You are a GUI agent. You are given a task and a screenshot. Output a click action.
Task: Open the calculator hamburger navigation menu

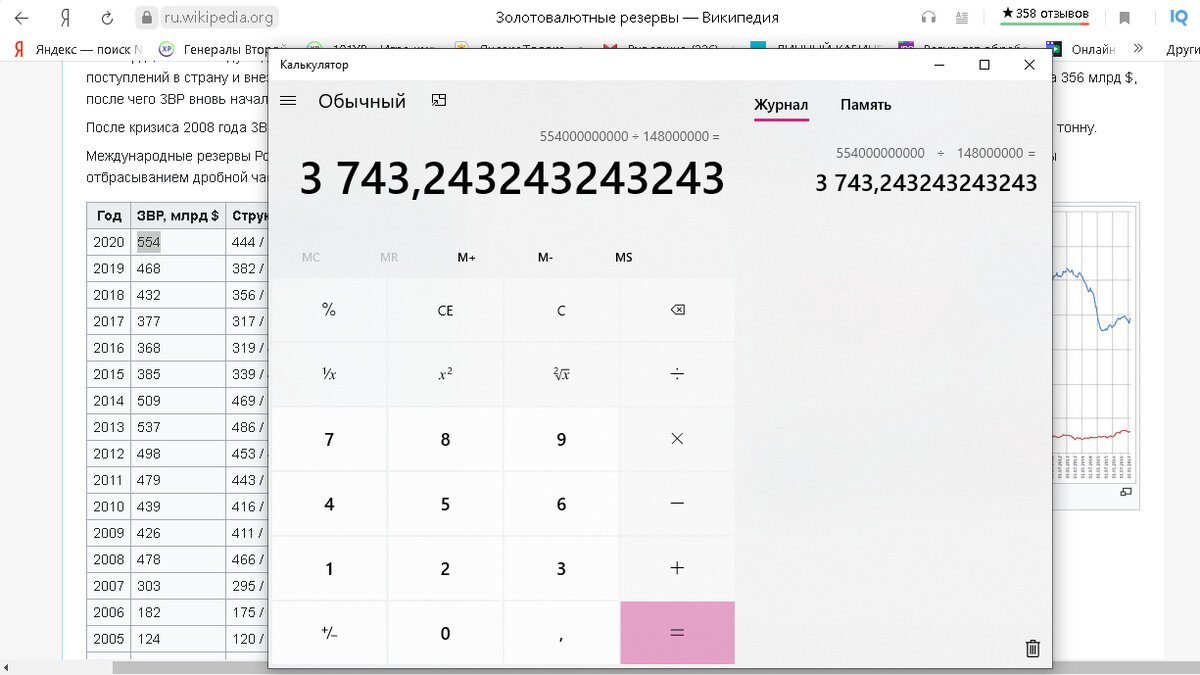coord(288,101)
